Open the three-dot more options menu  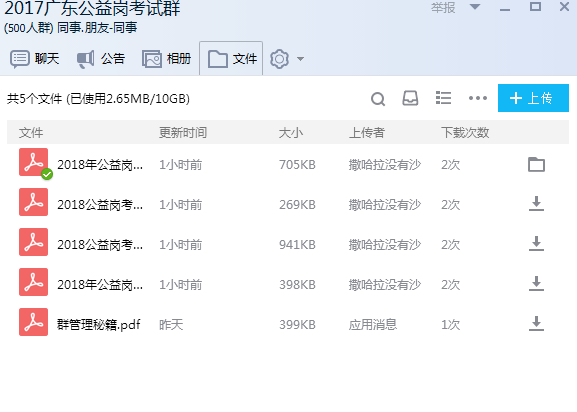coord(478,98)
